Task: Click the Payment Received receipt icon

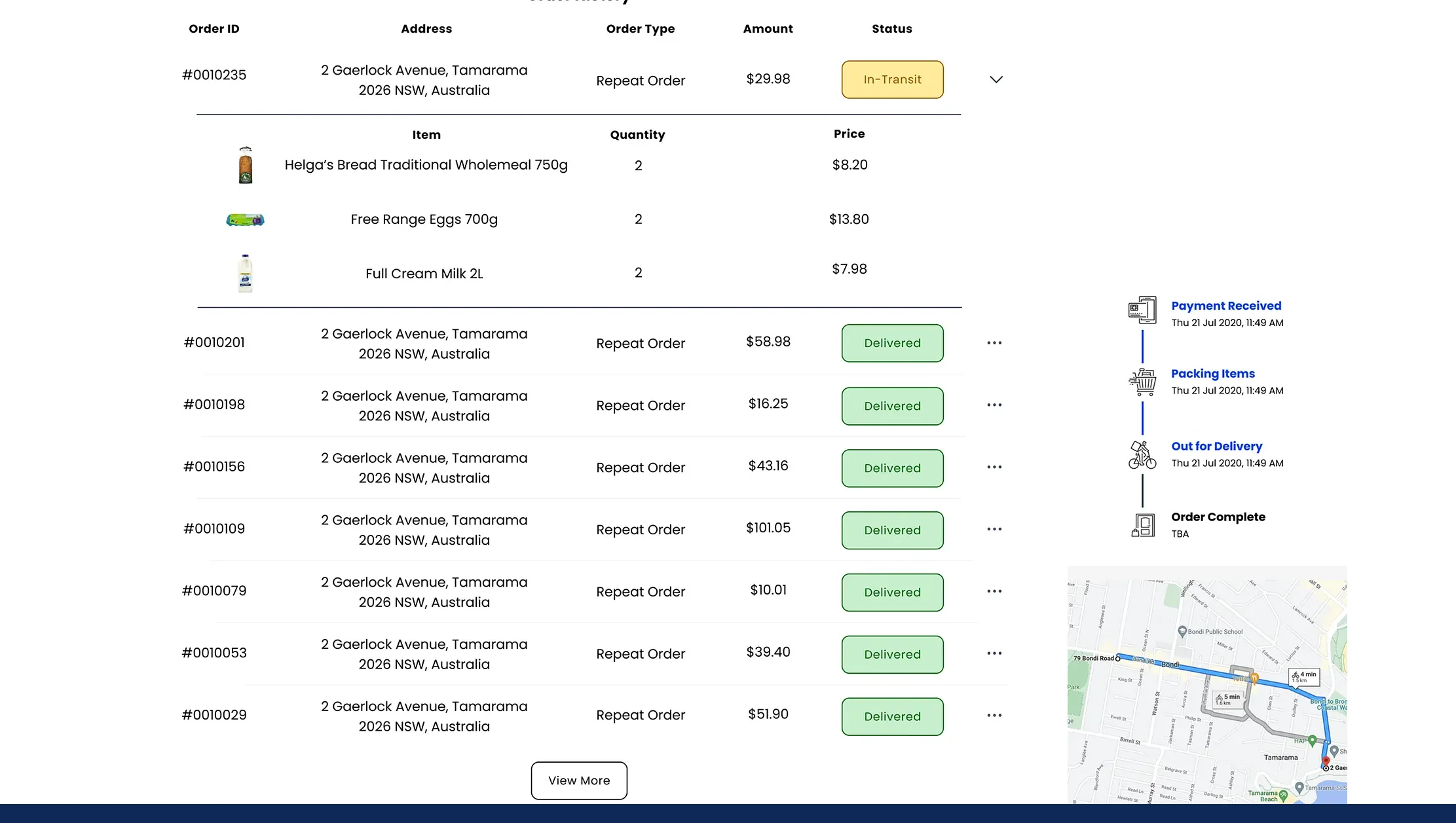Action: [x=1141, y=310]
